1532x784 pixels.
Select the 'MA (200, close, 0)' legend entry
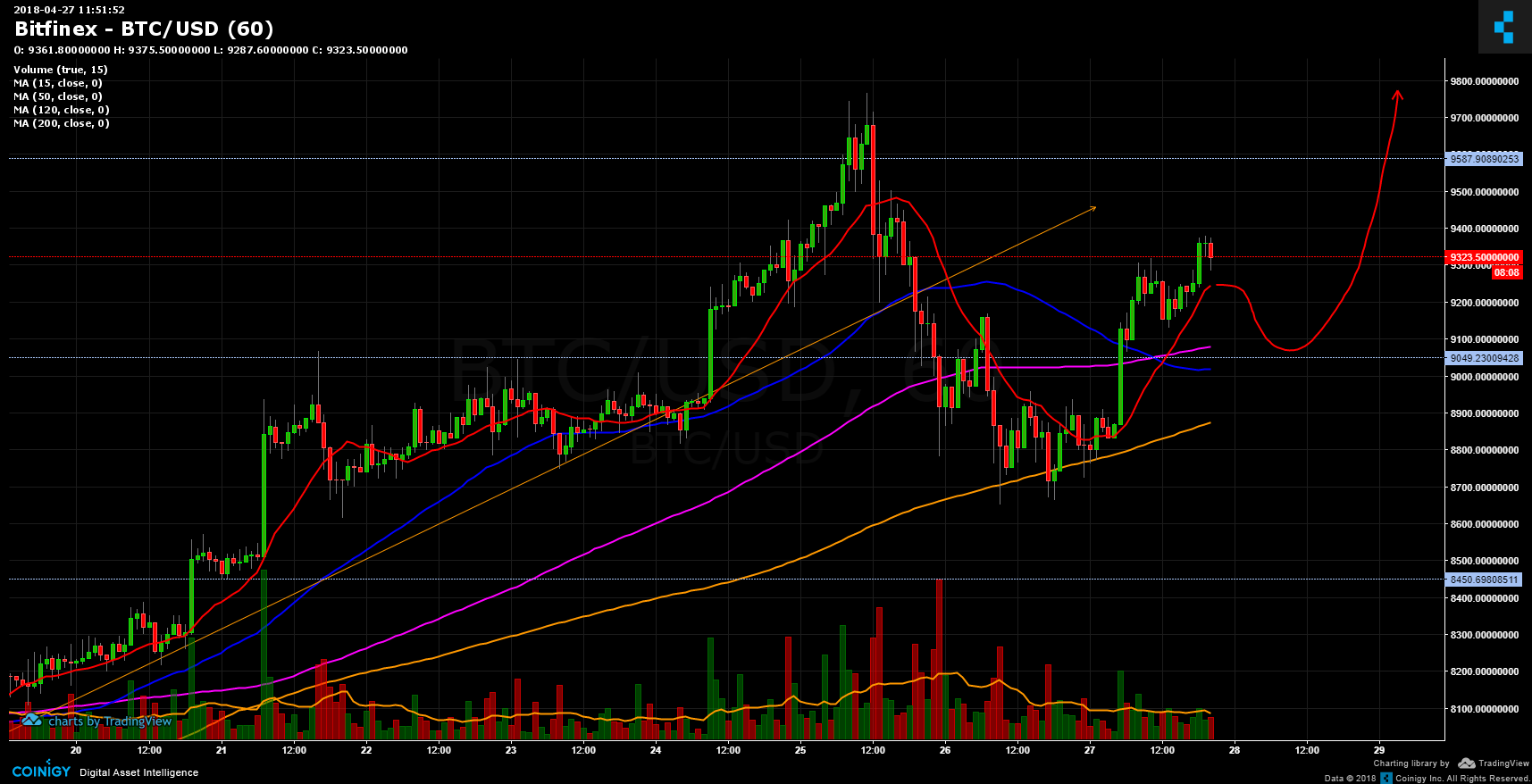[62, 123]
